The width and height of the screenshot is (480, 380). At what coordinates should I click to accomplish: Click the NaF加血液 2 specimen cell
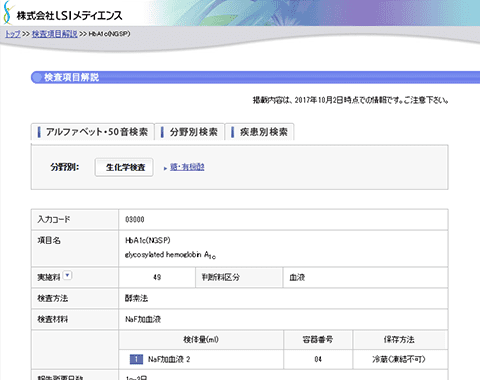coord(201,359)
